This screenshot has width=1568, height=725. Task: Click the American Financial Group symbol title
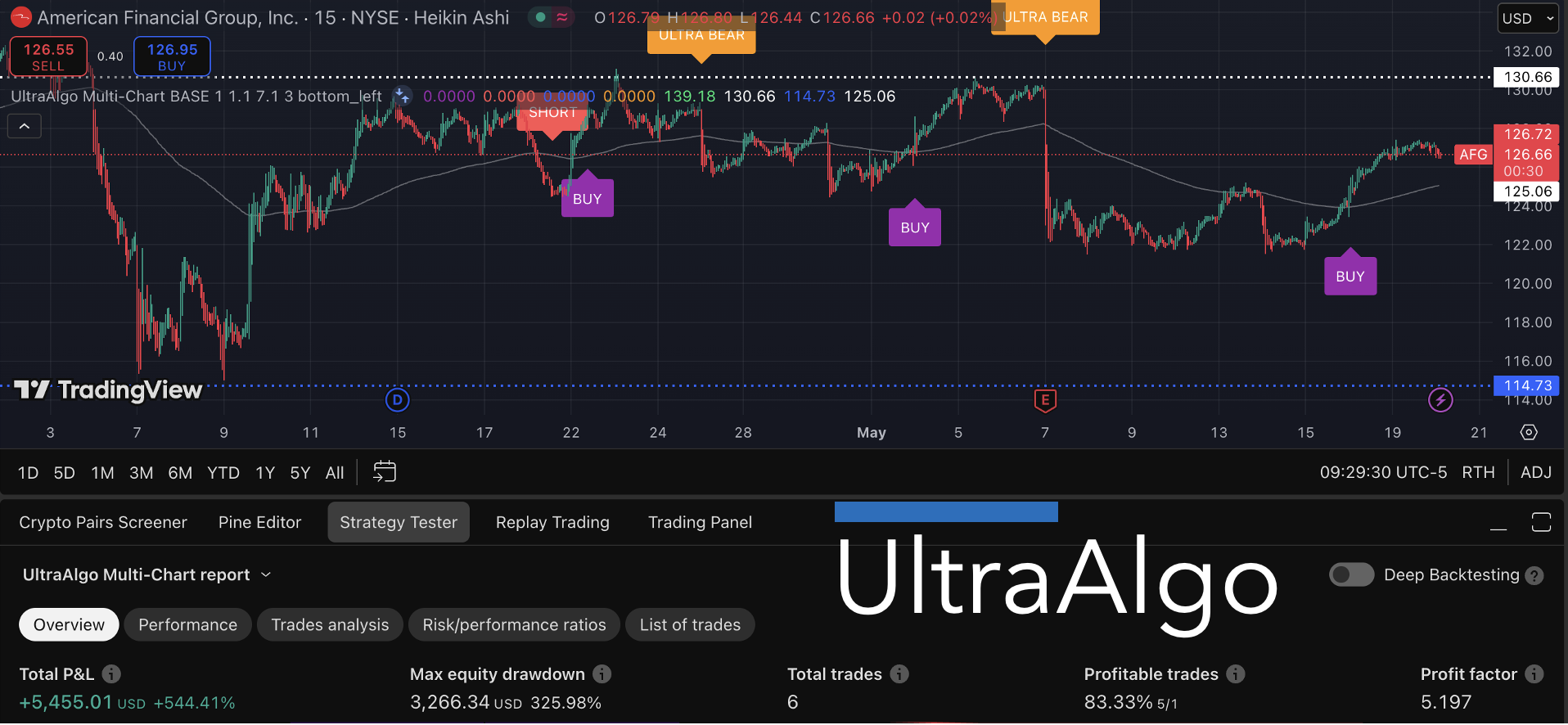(x=168, y=17)
